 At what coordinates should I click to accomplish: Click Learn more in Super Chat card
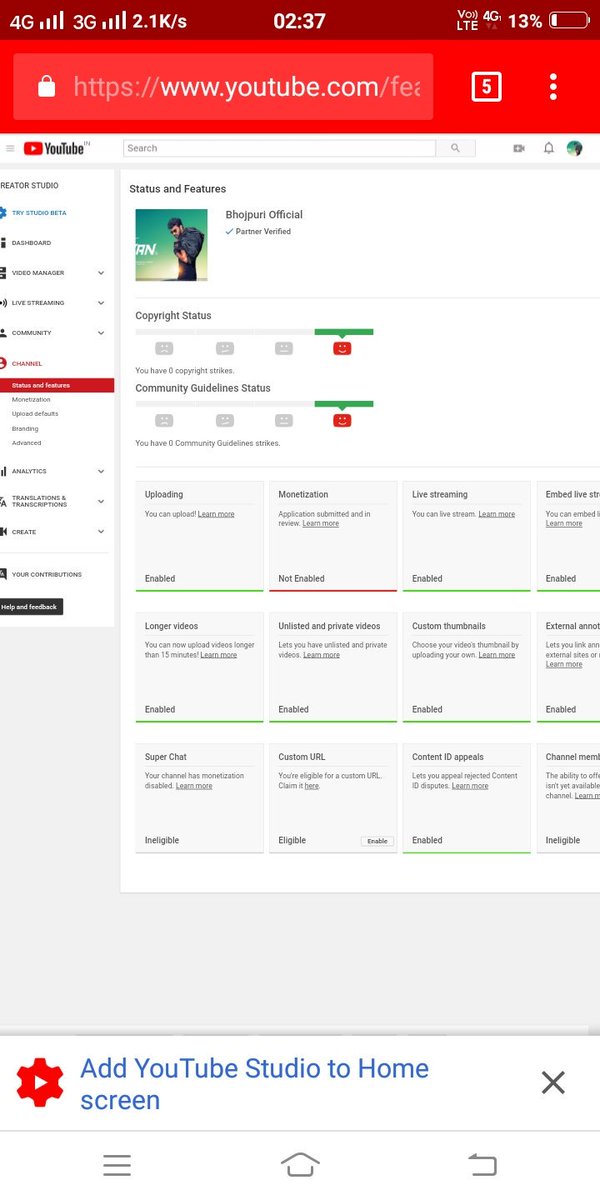(x=194, y=786)
